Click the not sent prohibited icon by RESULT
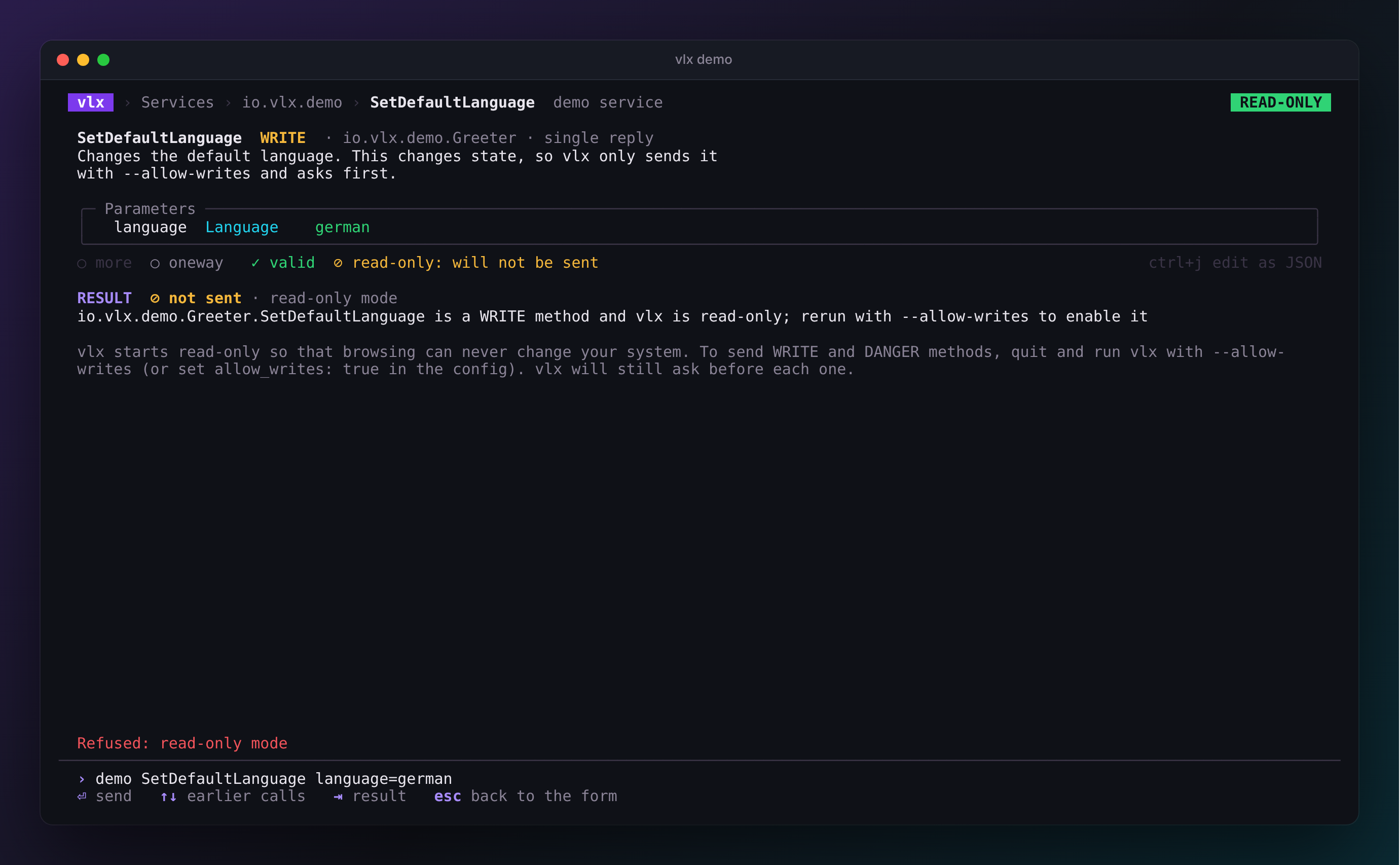 click(x=155, y=298)
